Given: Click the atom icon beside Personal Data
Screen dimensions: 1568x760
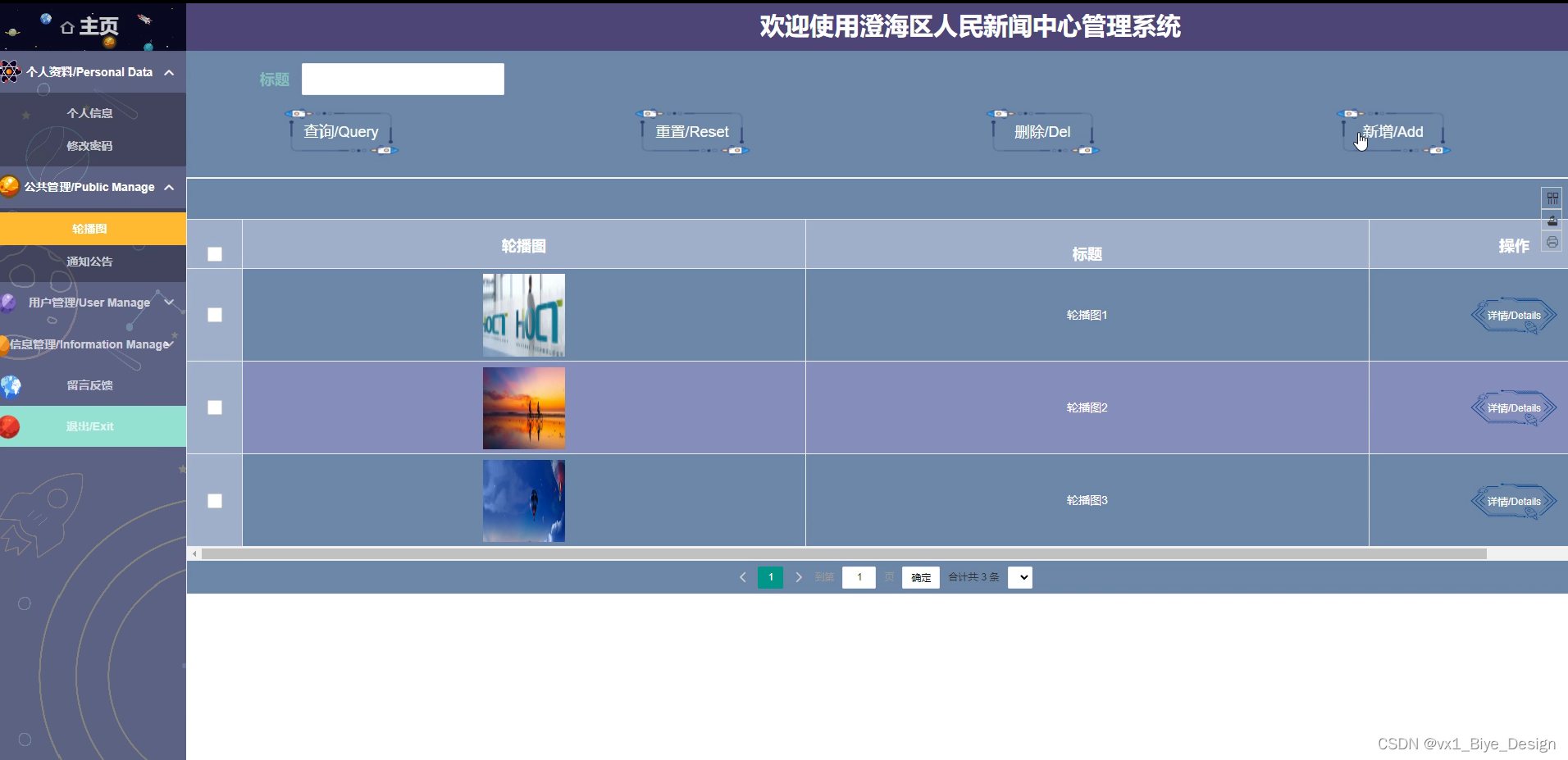Looking at the screenshot, I should tap(10, 71).
